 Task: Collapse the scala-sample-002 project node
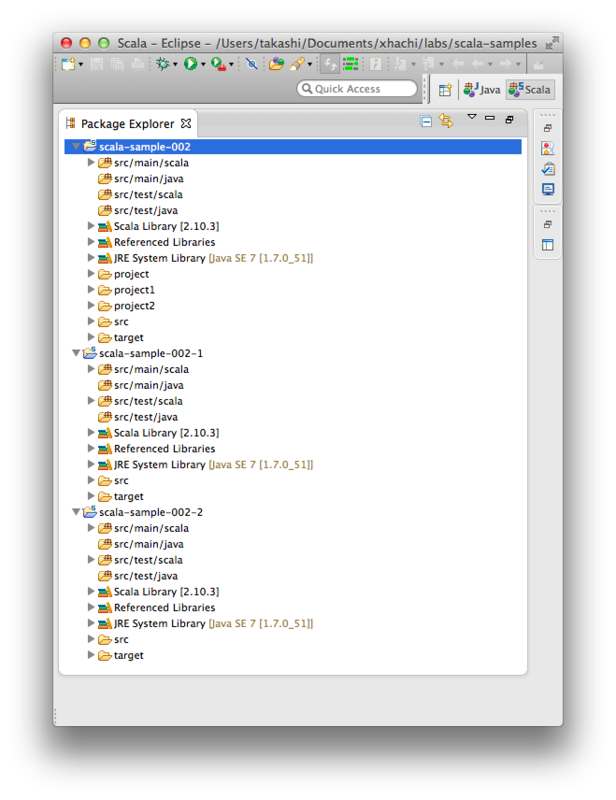click(x=76, y=146)
